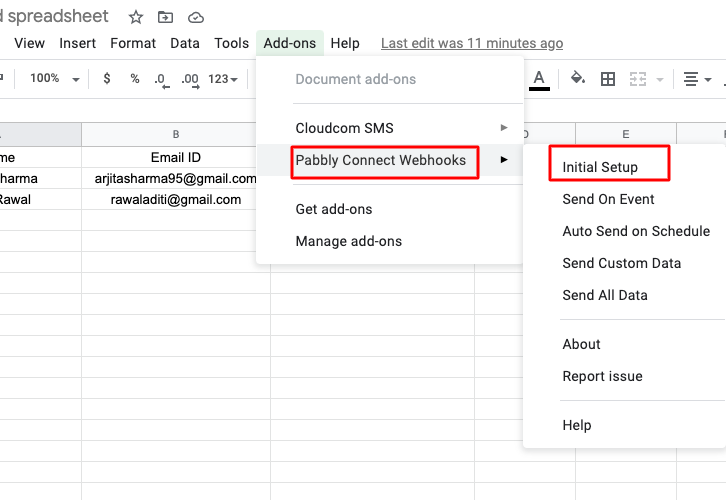Open the Insert menu

(77, 43)
